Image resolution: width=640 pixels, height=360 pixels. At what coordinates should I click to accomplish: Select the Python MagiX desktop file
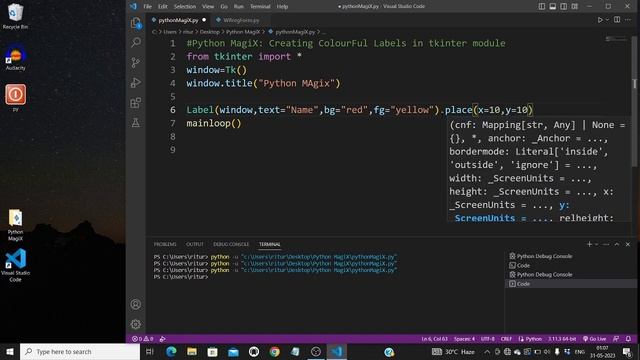pos(16,225)
